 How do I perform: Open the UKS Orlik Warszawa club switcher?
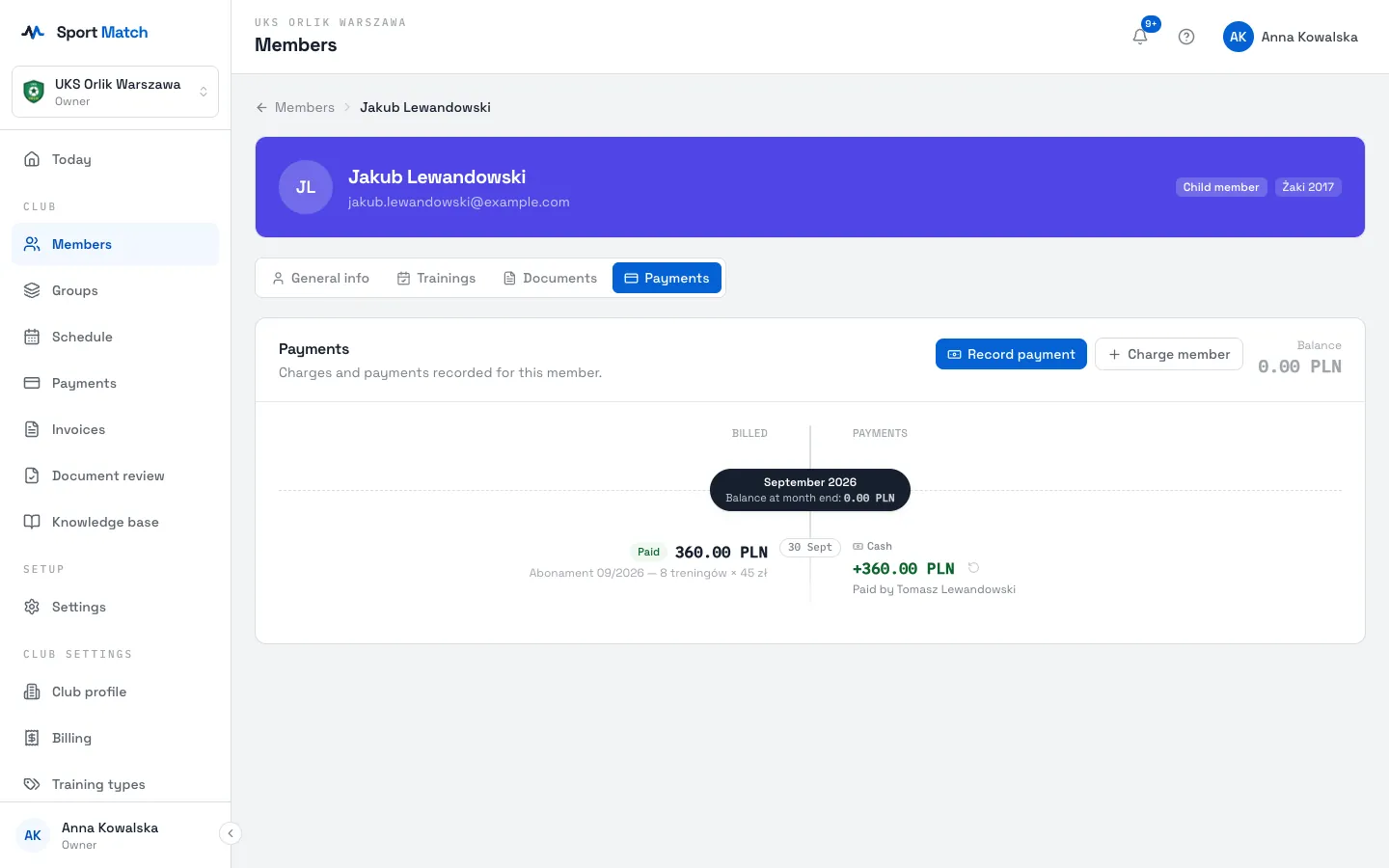point(115,92)
